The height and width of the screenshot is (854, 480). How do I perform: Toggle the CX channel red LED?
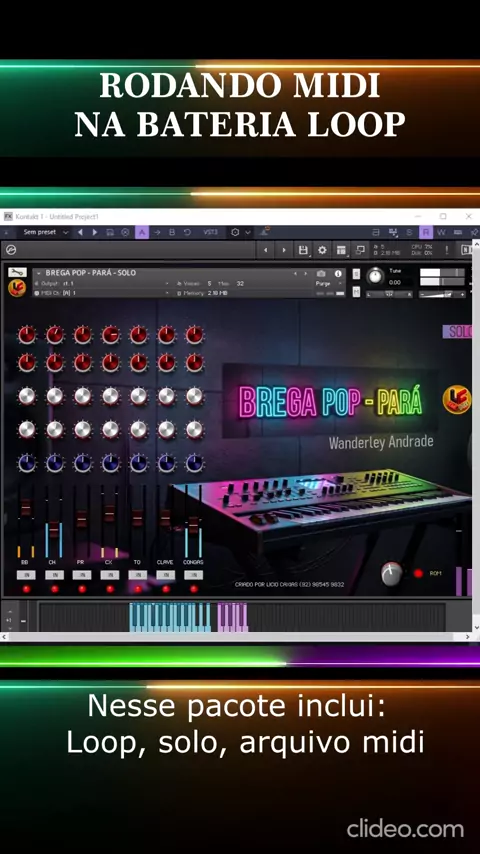click(110, 589)
